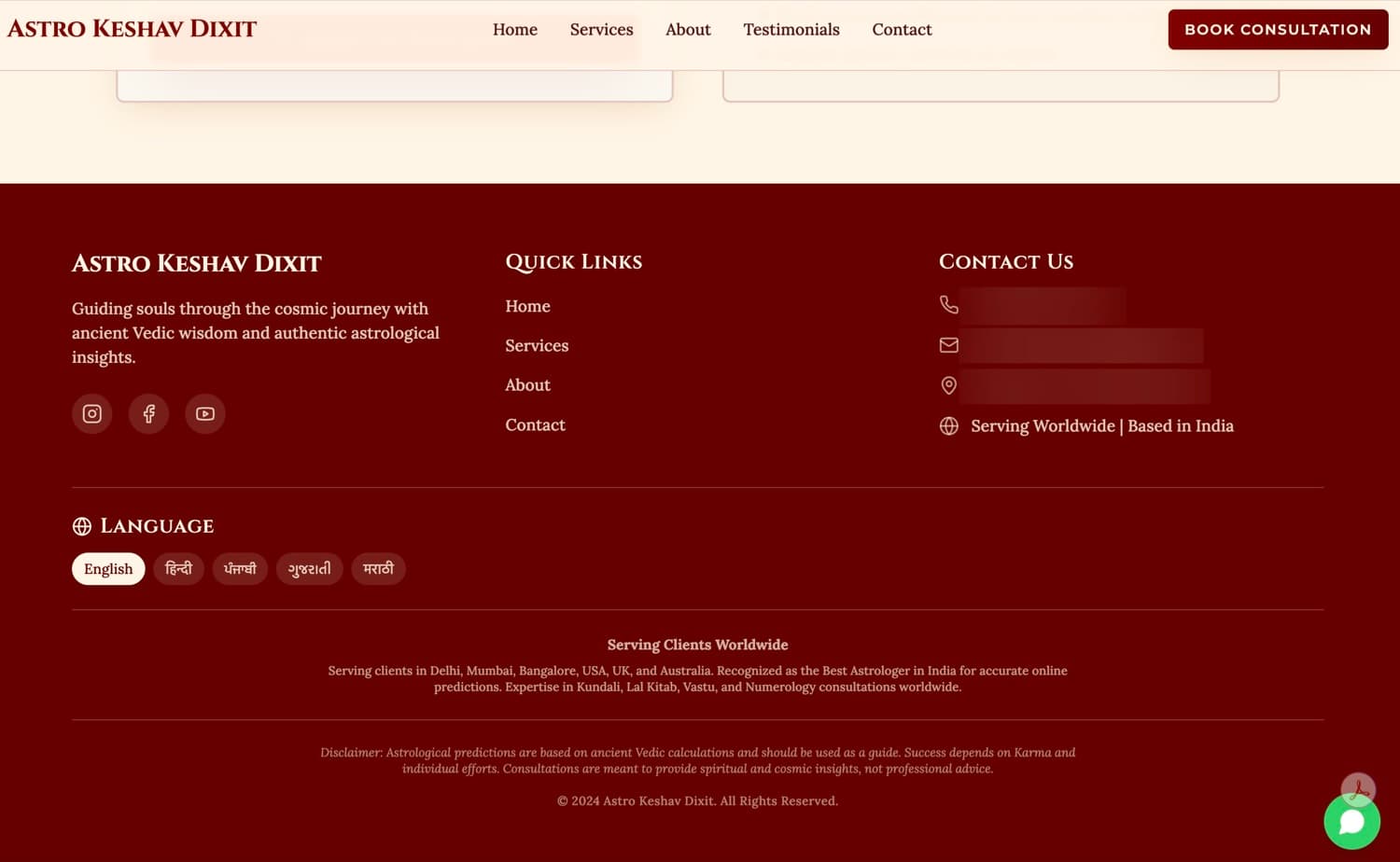Click globe icon beside Serving Worldwide
1400x862 pixels.
click(x=948, y=425)
